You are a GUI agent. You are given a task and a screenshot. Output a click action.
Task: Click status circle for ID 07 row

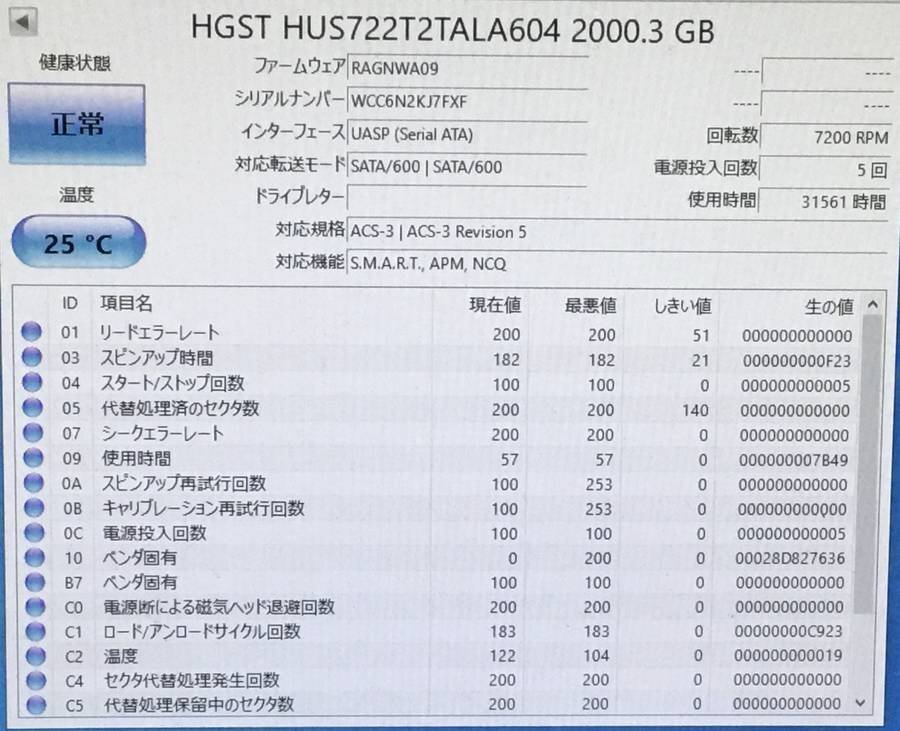pos(33,432)
